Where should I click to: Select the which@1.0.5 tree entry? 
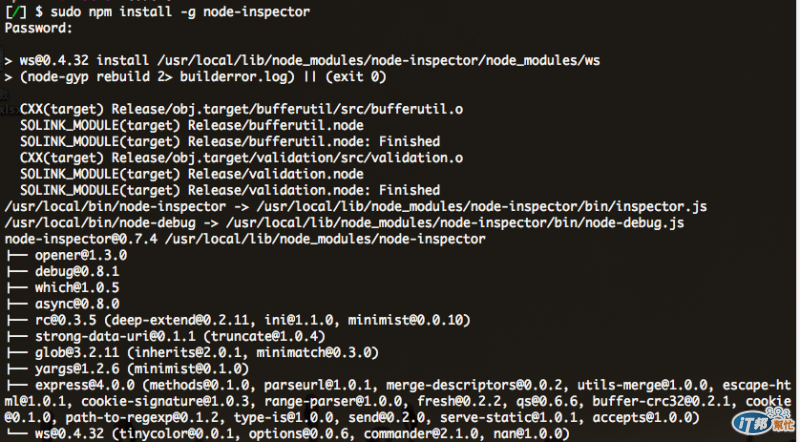77,288
